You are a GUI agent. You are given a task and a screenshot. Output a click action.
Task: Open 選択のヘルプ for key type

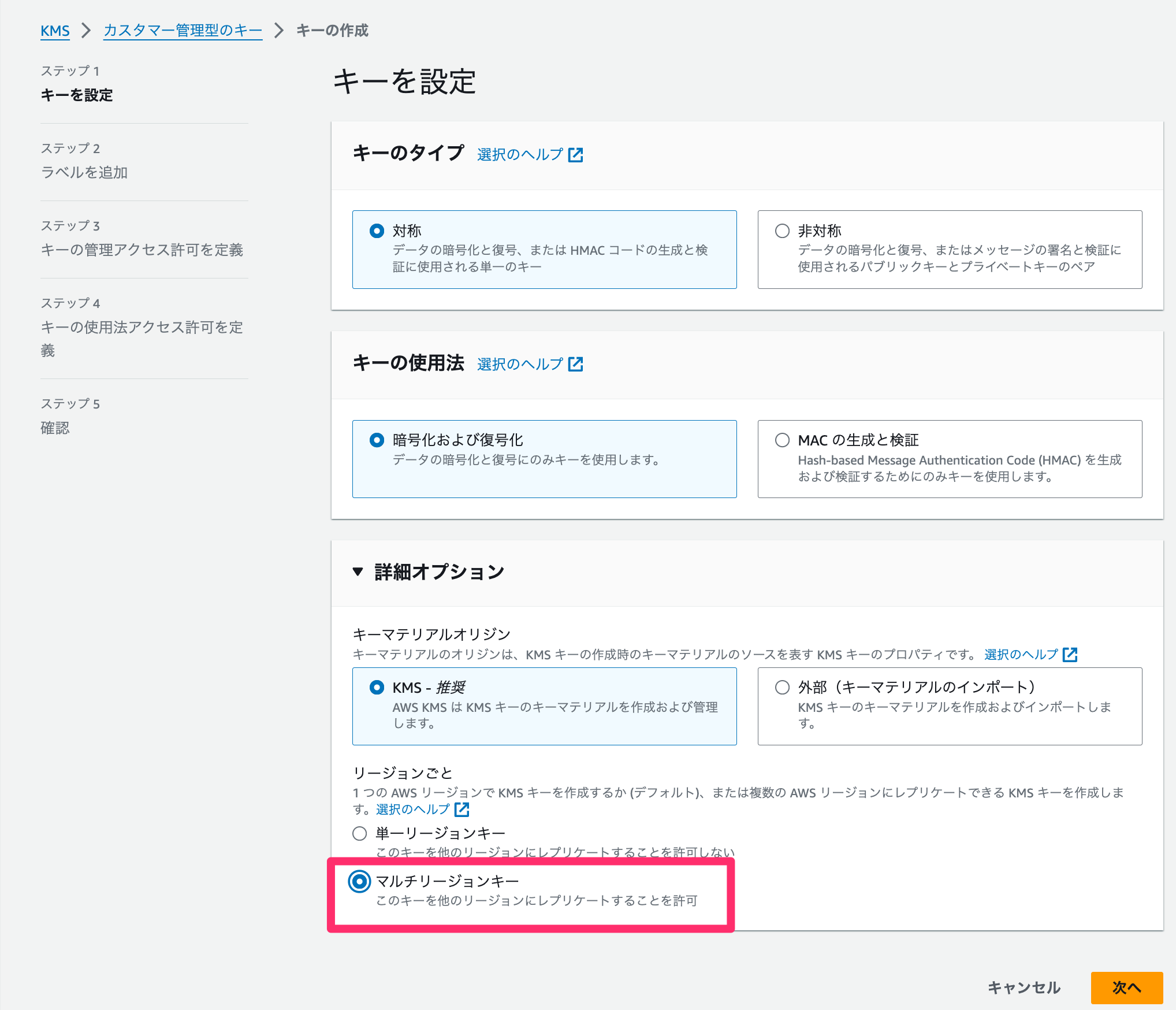point(518,154)
